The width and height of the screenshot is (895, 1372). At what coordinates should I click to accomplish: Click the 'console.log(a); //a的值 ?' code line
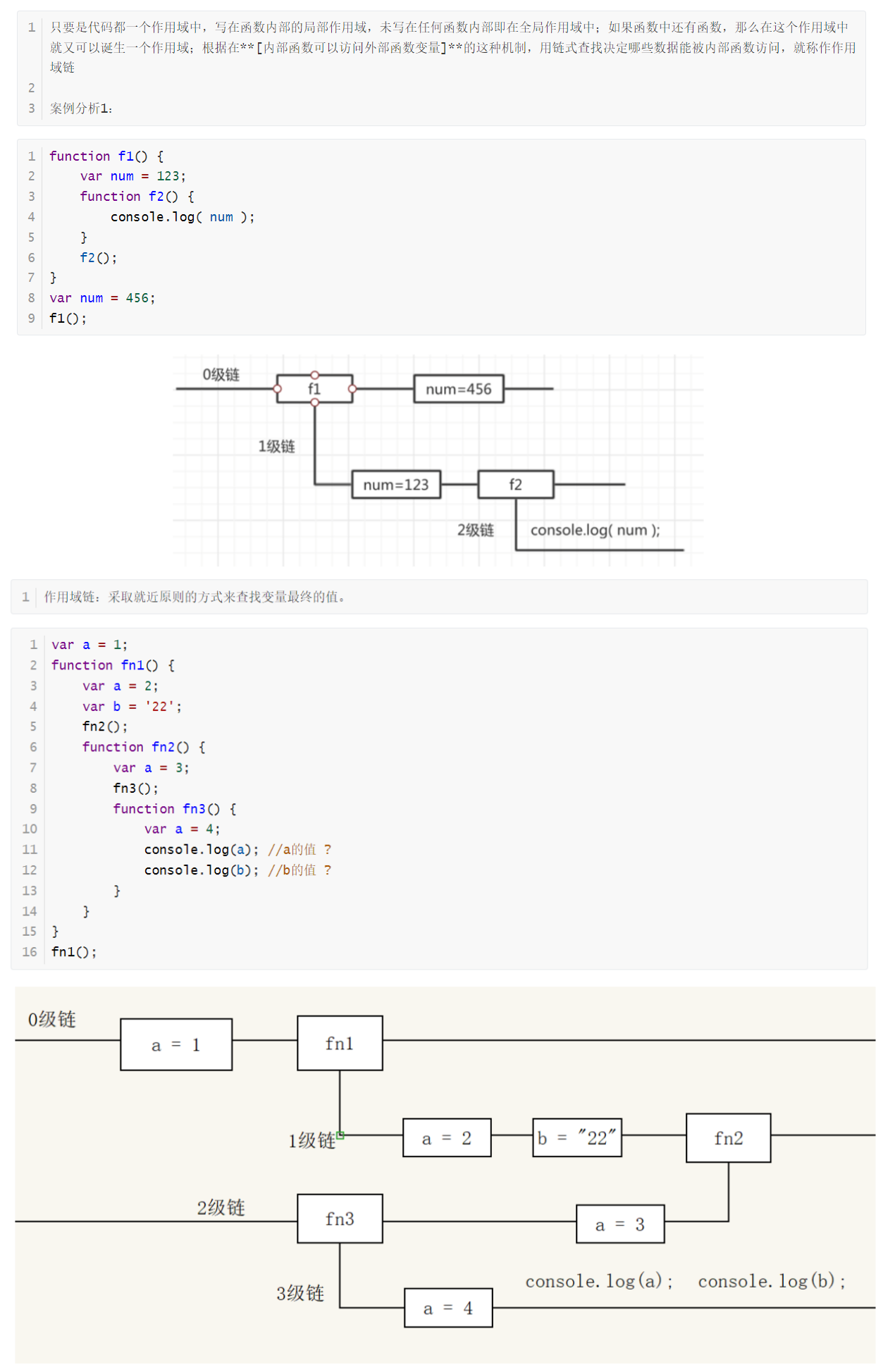pos(238,850)
